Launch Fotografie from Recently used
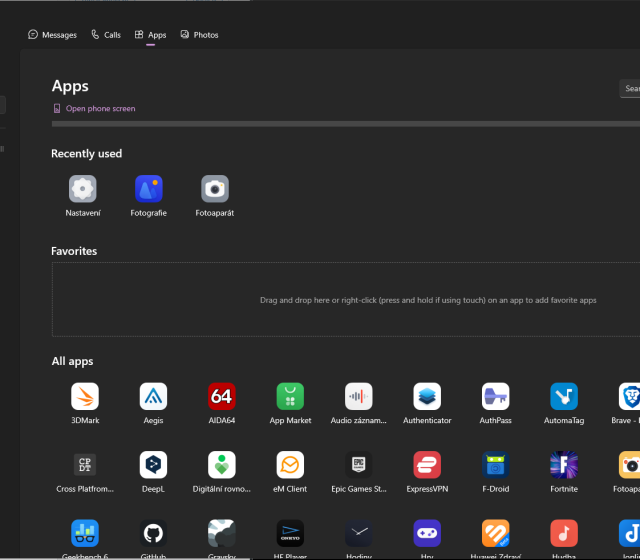Screen dimensions: 640x560 pyautogui.click(x=149, y=189)
